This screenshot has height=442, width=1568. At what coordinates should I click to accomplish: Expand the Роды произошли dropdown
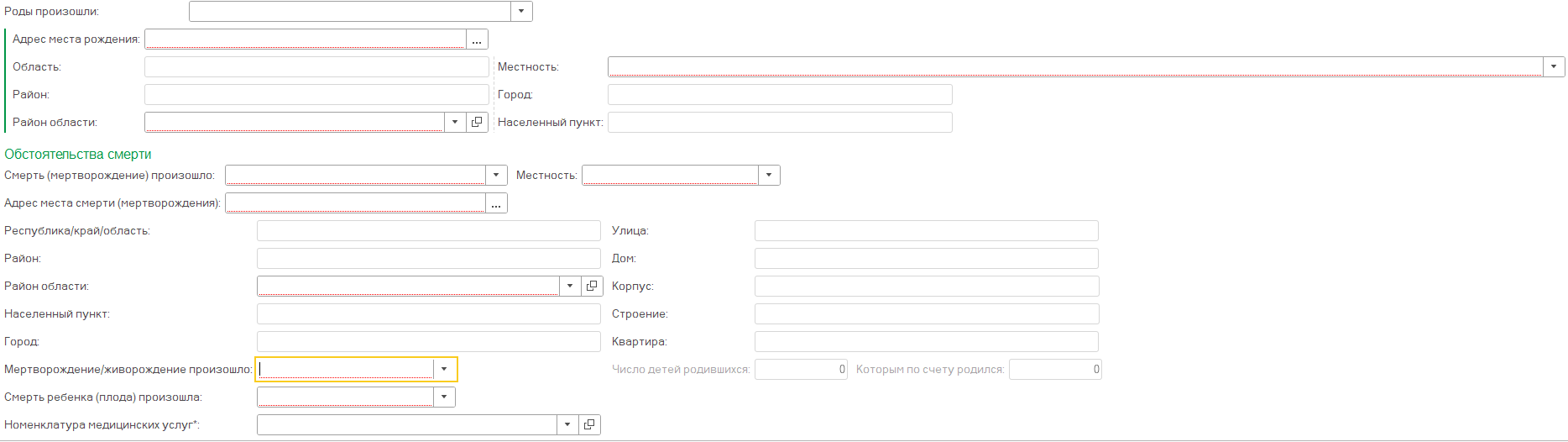point(521,12)
